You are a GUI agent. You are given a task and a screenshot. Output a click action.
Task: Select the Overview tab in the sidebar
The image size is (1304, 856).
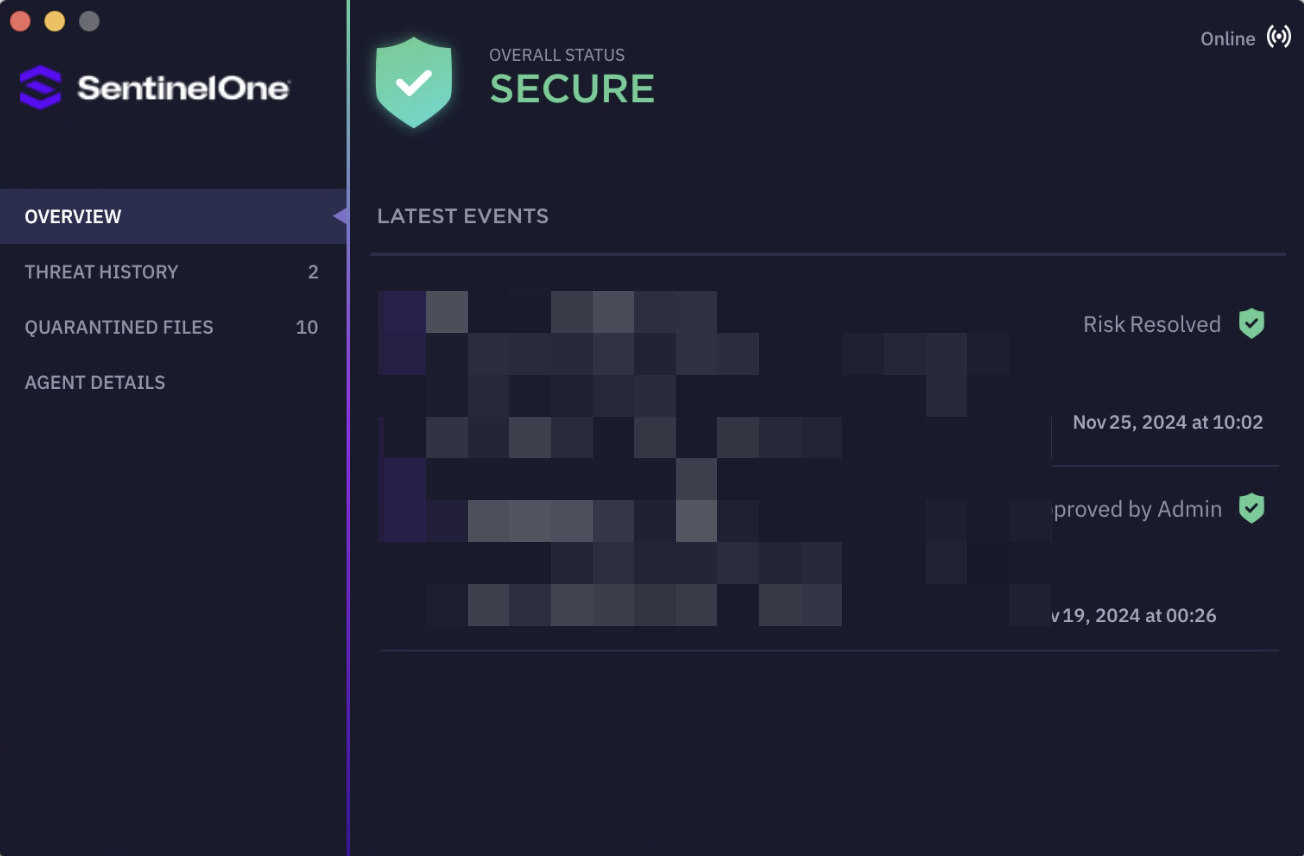pyautogui.click(x=73, y=217)
